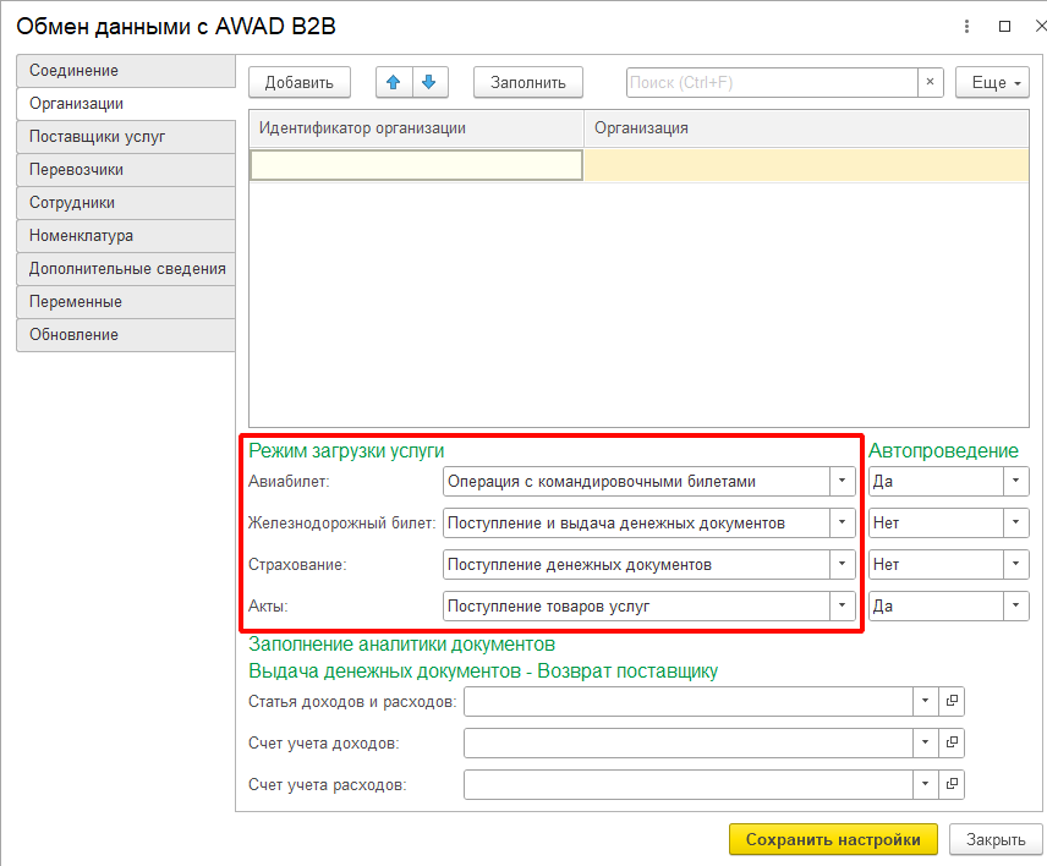Open the window's three-dot options menu
The width and height of the screenshot is (1048, 866).
(x=967, y=26)
